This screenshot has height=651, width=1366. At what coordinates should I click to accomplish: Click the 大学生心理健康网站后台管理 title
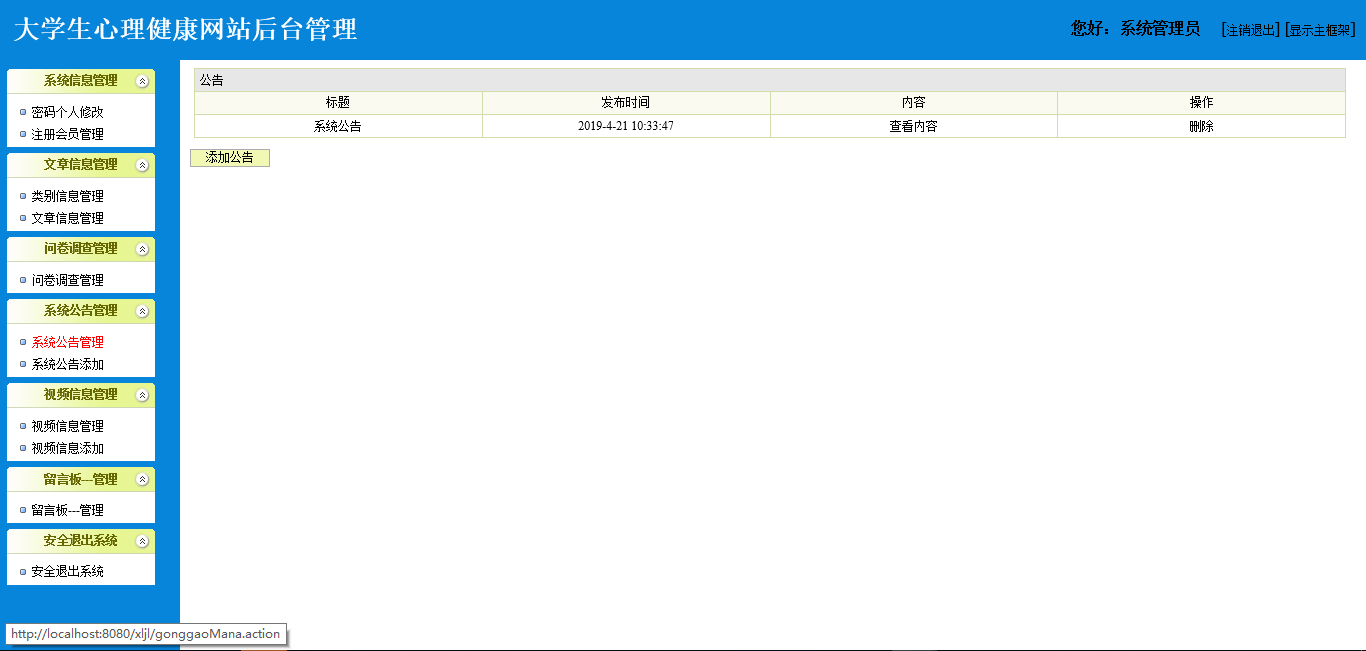coord(185,29)
